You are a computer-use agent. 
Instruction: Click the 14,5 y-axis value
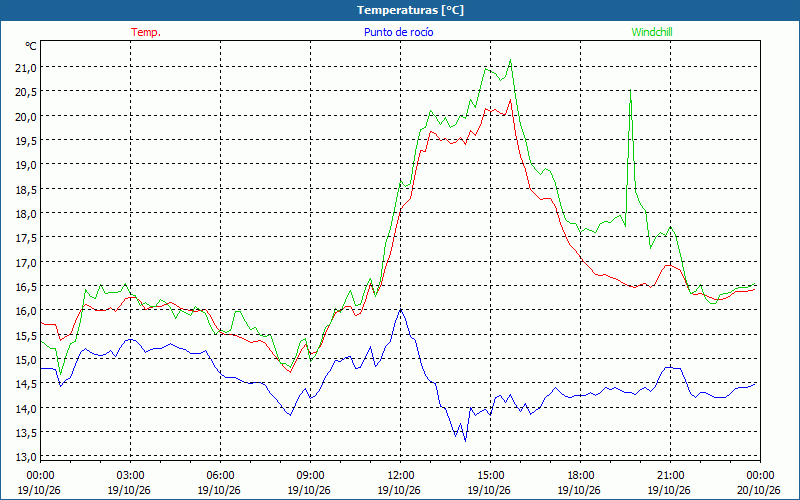pos(26,384)
